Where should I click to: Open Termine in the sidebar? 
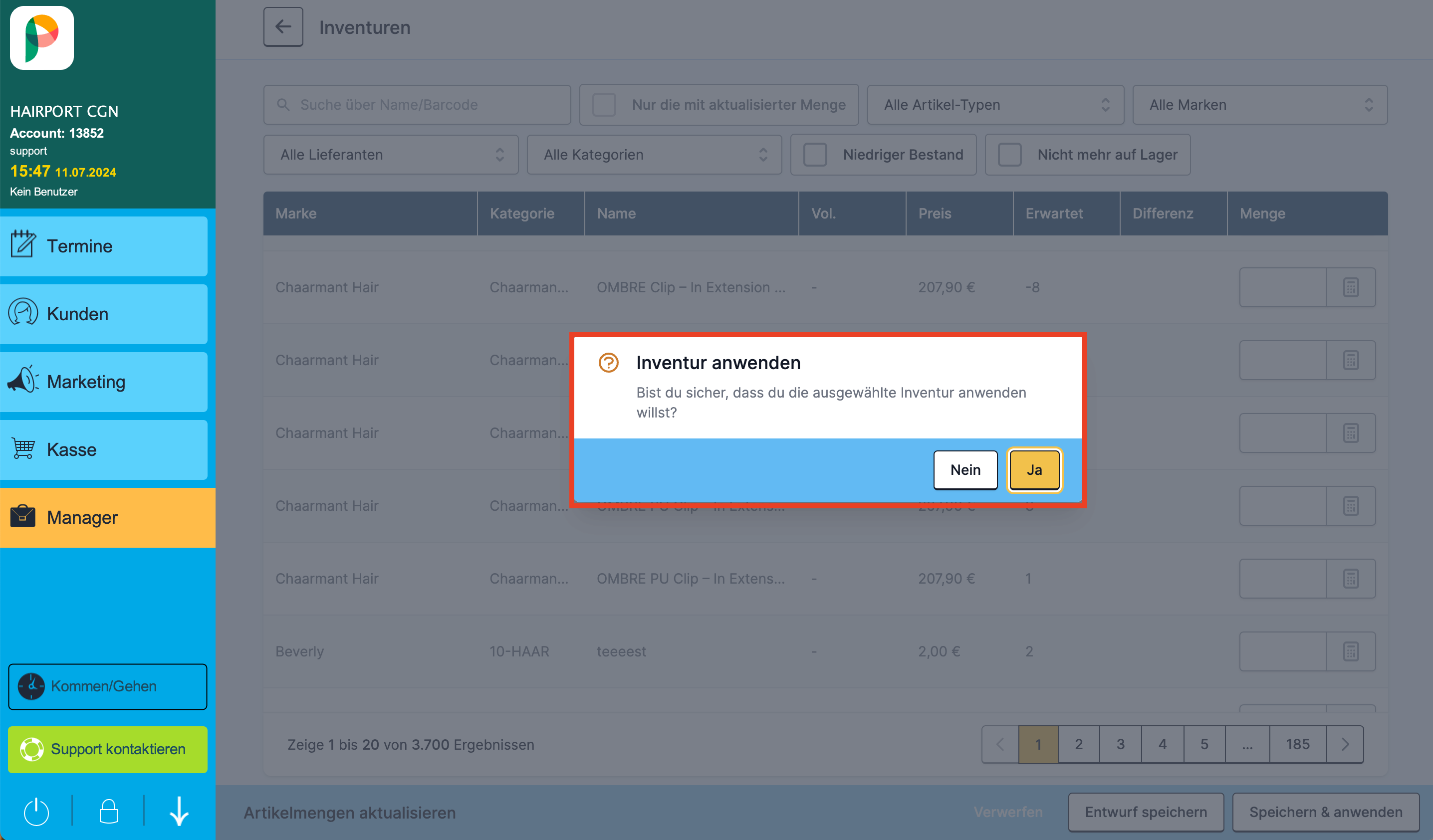coord(103,246)
